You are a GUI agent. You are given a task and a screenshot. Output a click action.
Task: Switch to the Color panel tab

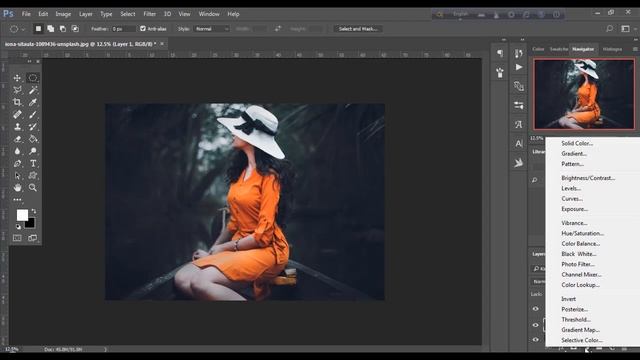(538, 49)
